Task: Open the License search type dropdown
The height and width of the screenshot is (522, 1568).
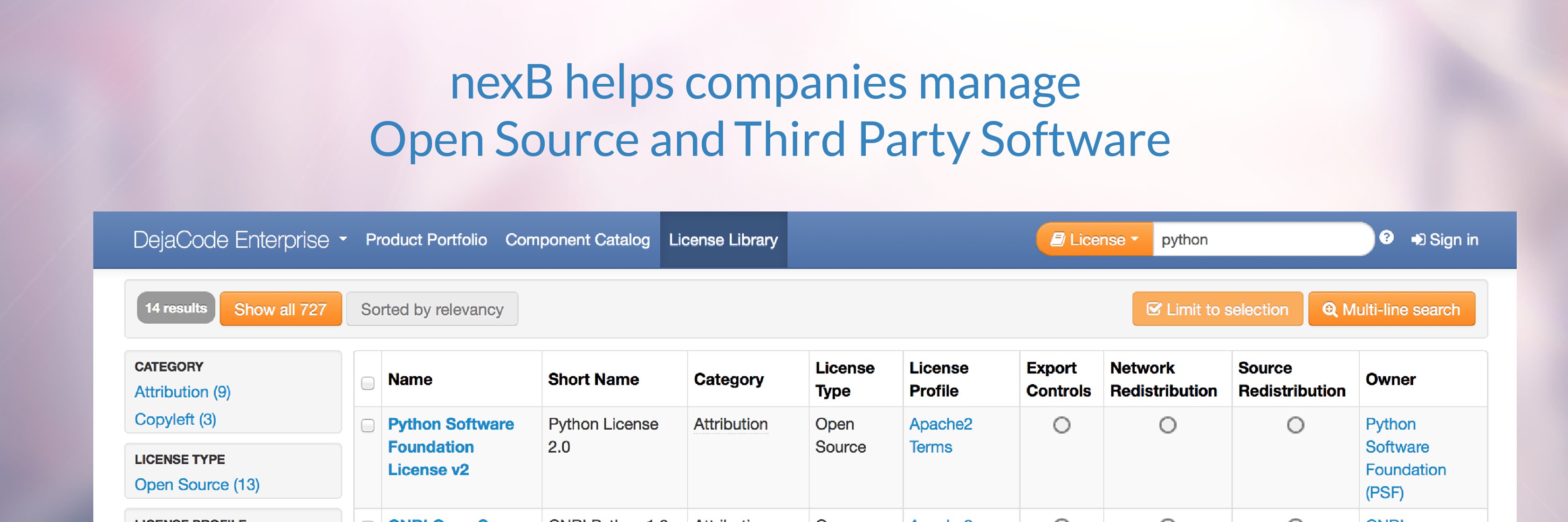Action: click(x=1095, y=240)
